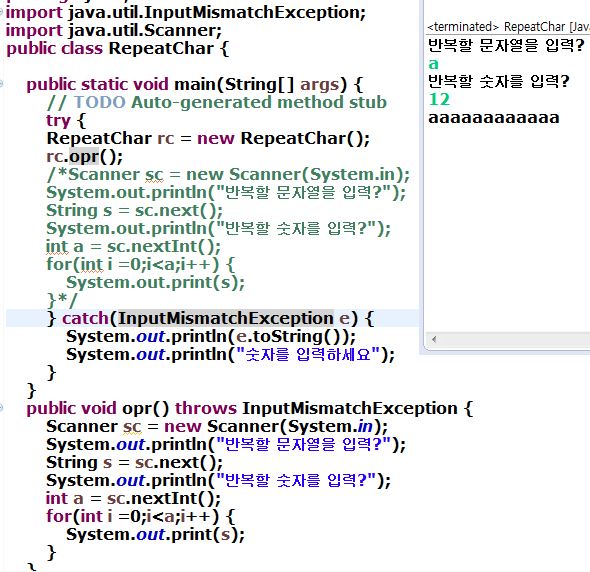The image size is (590, 572).
Task: Click commented-out 'int a = sc.nextInt();' line
Action: coord(133,246)
